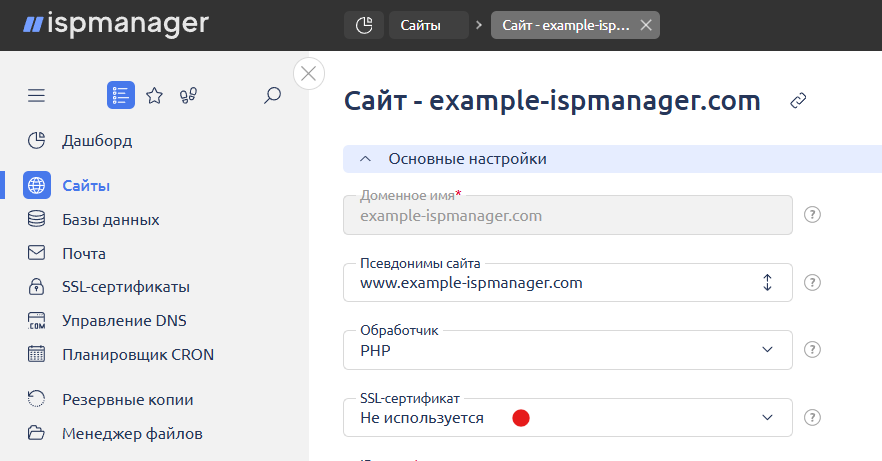Click the page title Сайт - example-ispmanager.com
The image size is (882, 461).
(x=552, y=101)
